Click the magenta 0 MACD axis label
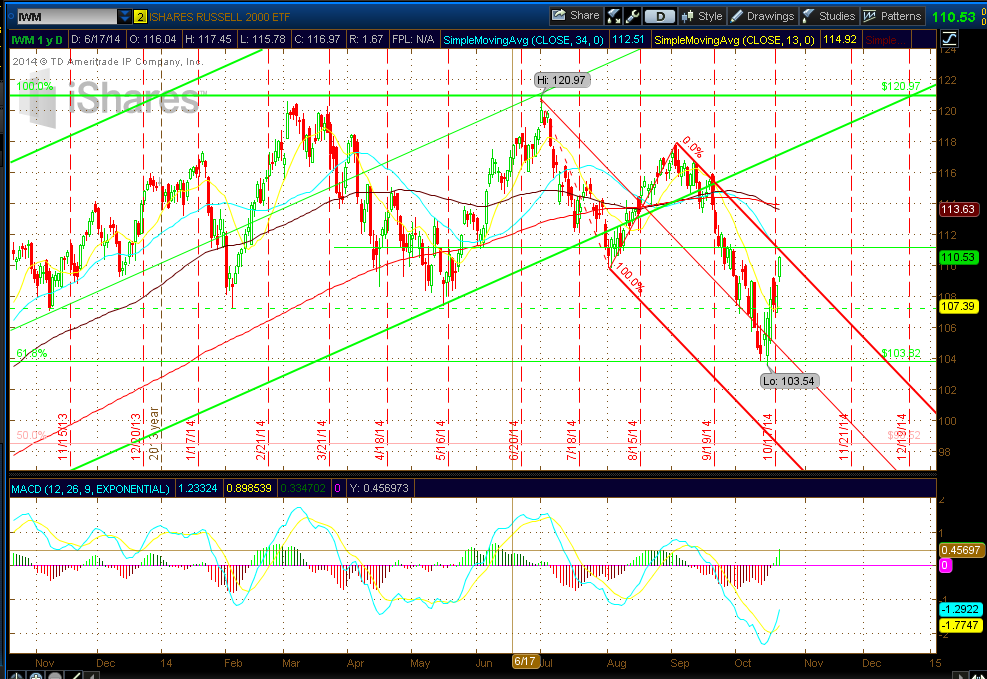Image resolution: width=987 pixels, height=679 pixels. pos(945,566)
